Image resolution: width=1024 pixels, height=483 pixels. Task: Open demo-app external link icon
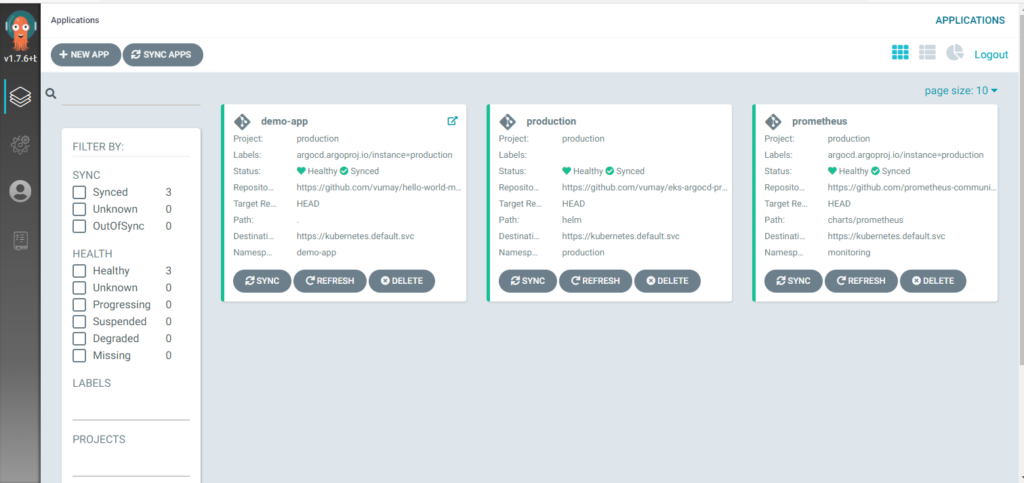tap(452, 121)
